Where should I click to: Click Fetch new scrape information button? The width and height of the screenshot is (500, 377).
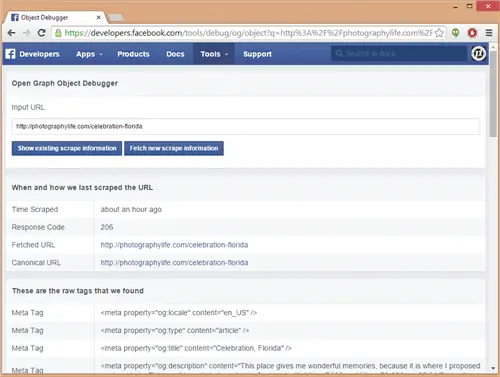[x=174, y=148]
